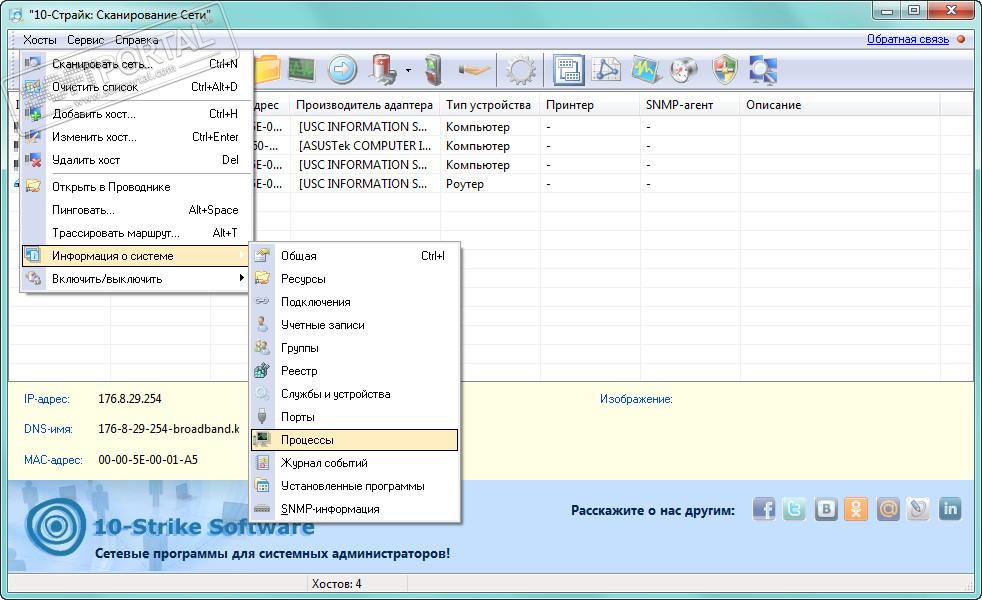
Task: Choose Очистить список menu entry
Action: point(137,87)
